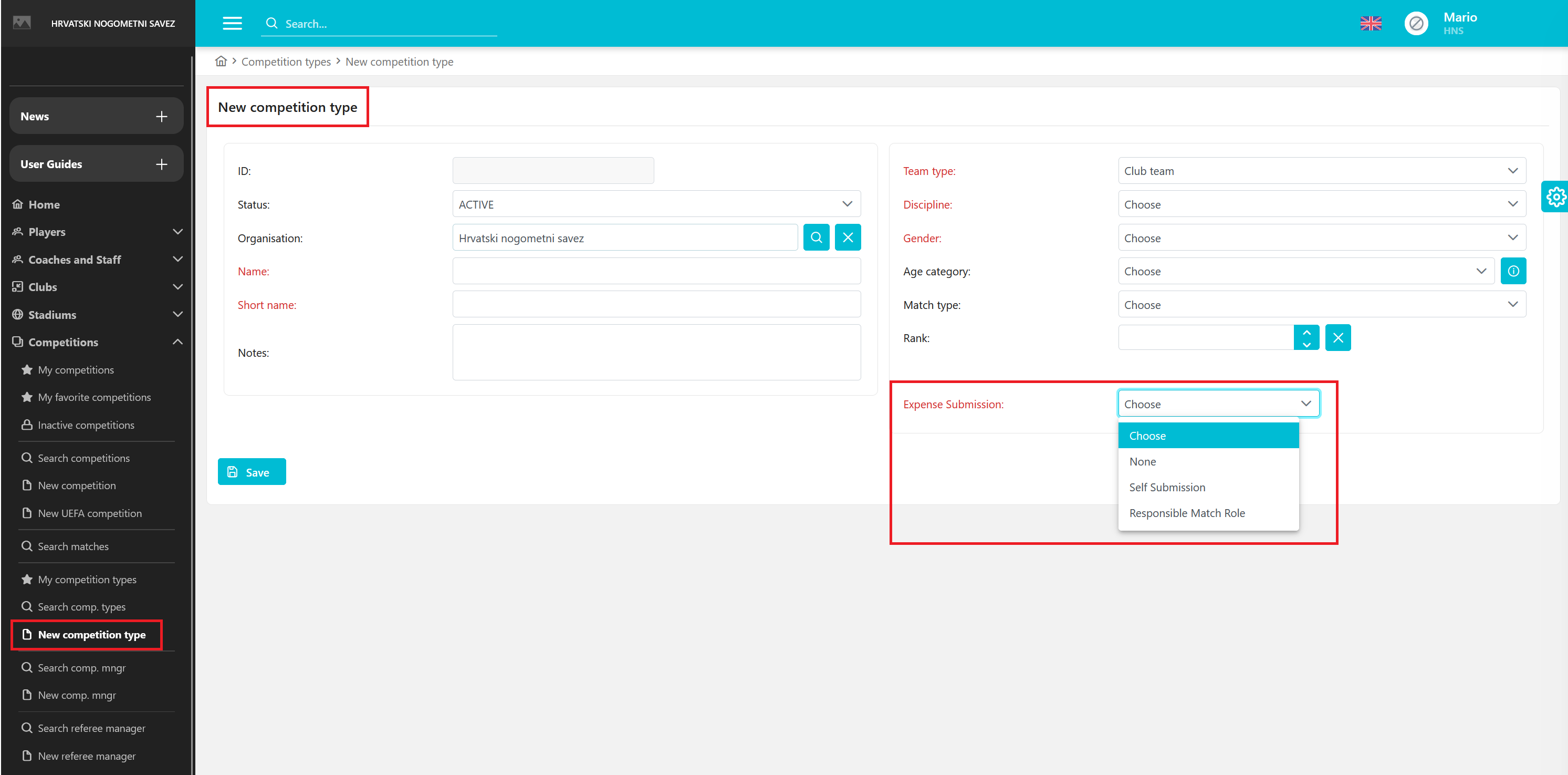Click the organisation search magnifier button
This screenshot has width=1568, height=775.
[x=816, y=237]
